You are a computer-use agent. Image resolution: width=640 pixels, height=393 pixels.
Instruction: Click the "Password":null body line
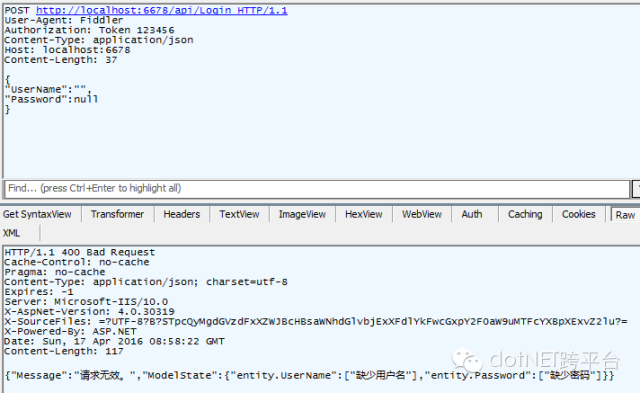coord(51,99)
